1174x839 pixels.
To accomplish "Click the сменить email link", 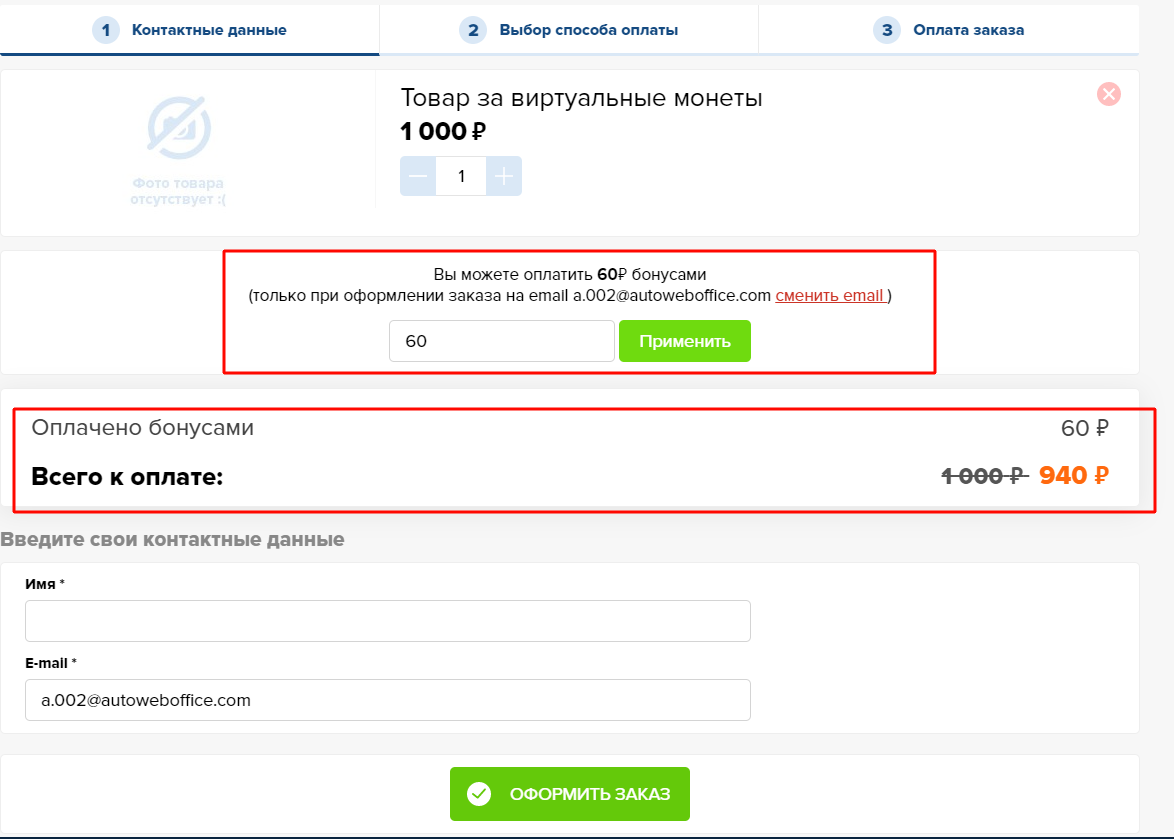I will click(x=830, y=296).
